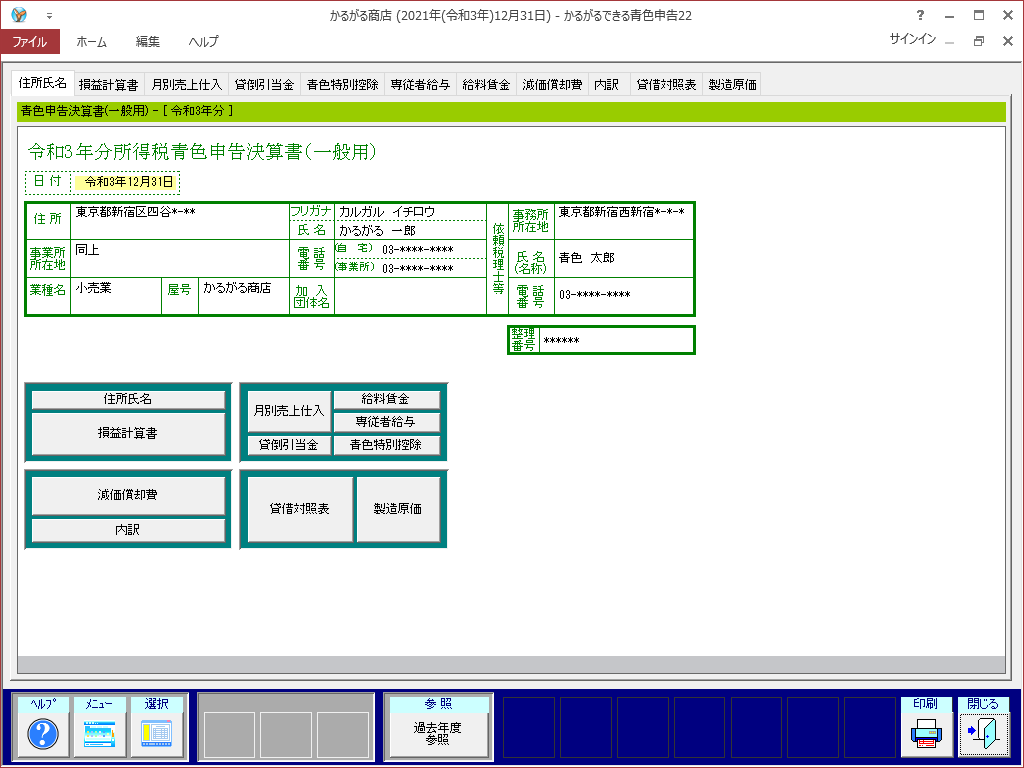Switch to the 青色特別控除 tab
This screenshot has height=768, width=1024.
[x=342, y=85]
